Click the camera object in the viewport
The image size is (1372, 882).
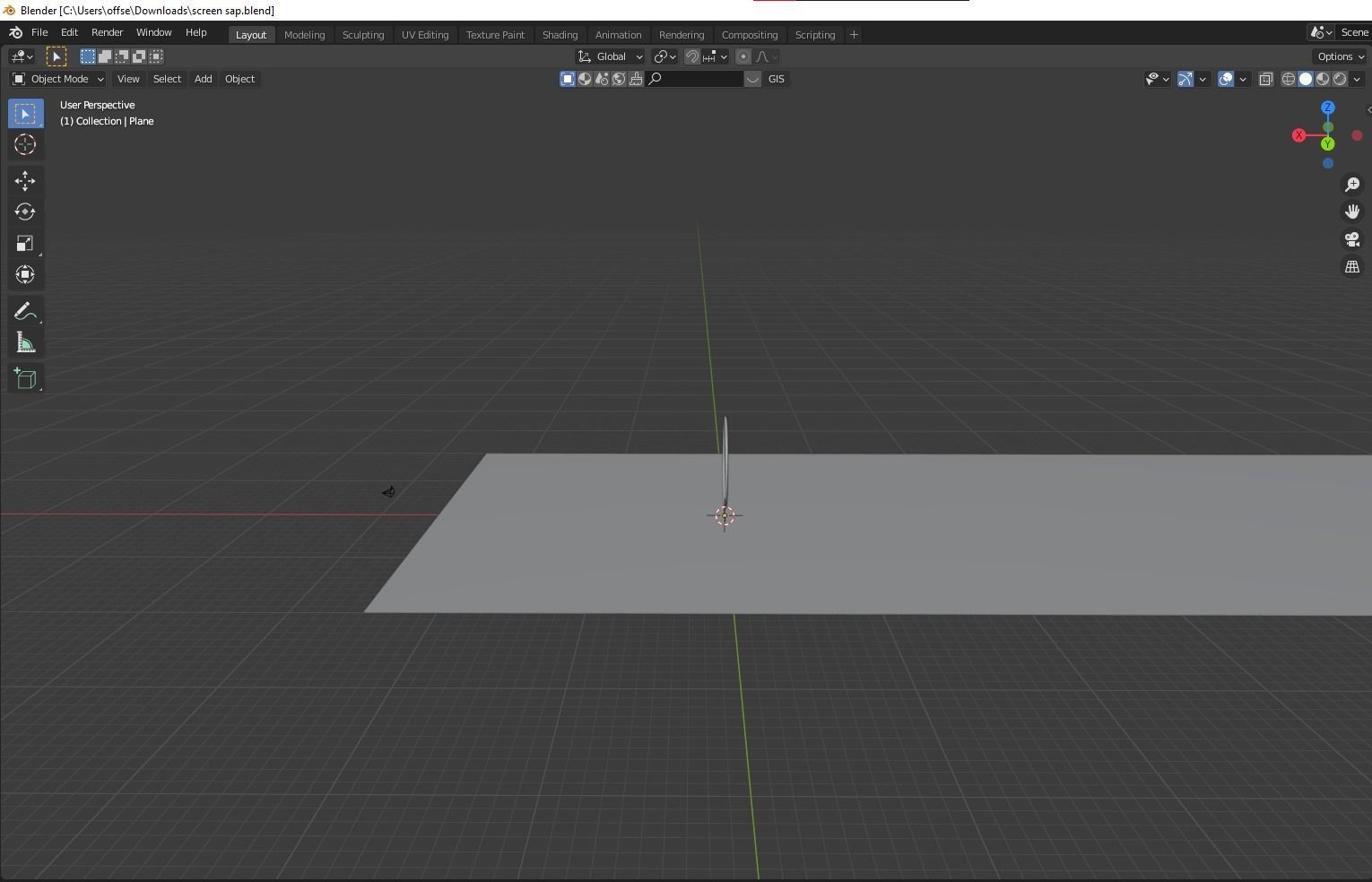click(x=388, y=492)
